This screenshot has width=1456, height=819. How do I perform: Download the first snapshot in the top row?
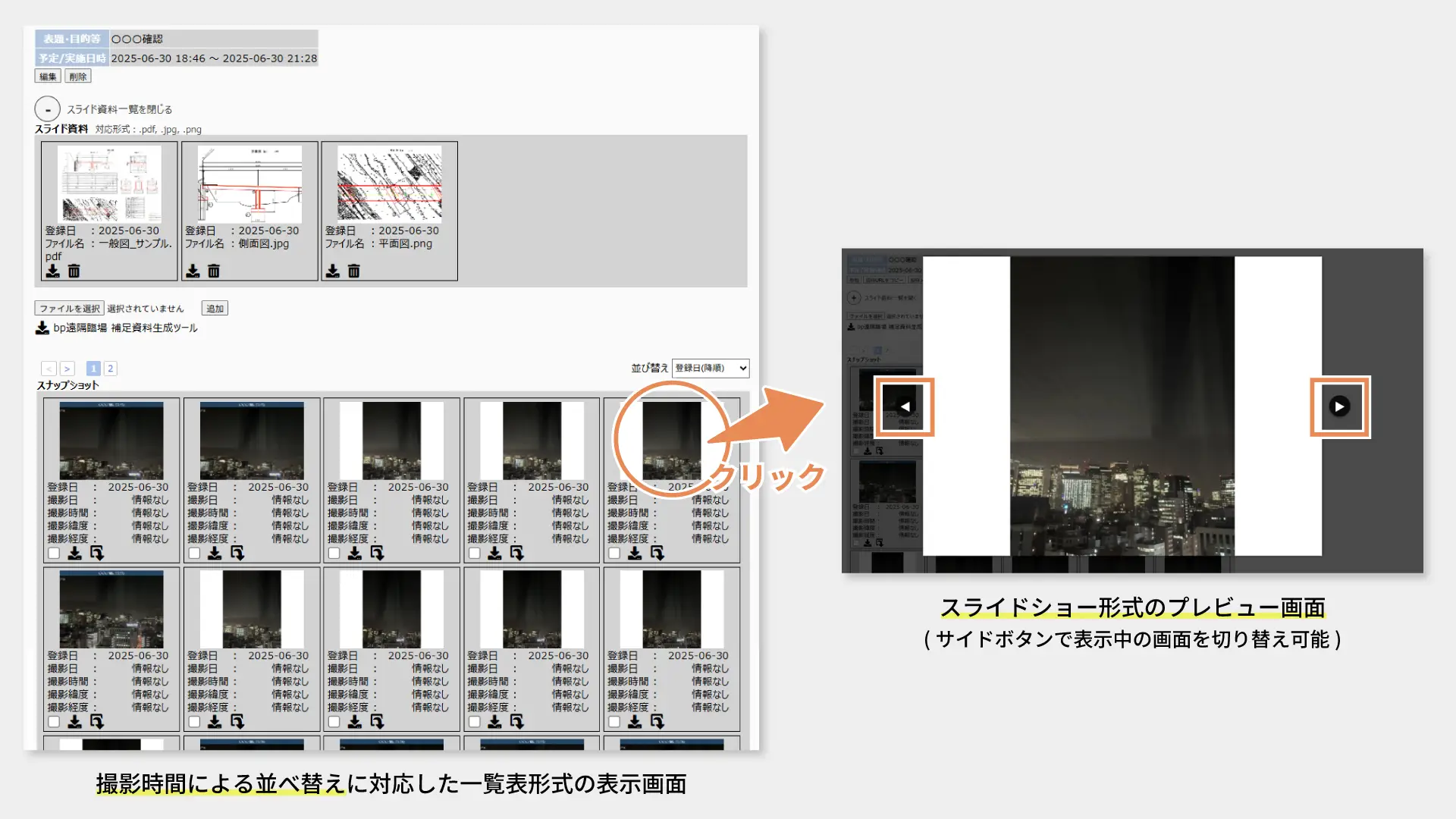[74, 554]
